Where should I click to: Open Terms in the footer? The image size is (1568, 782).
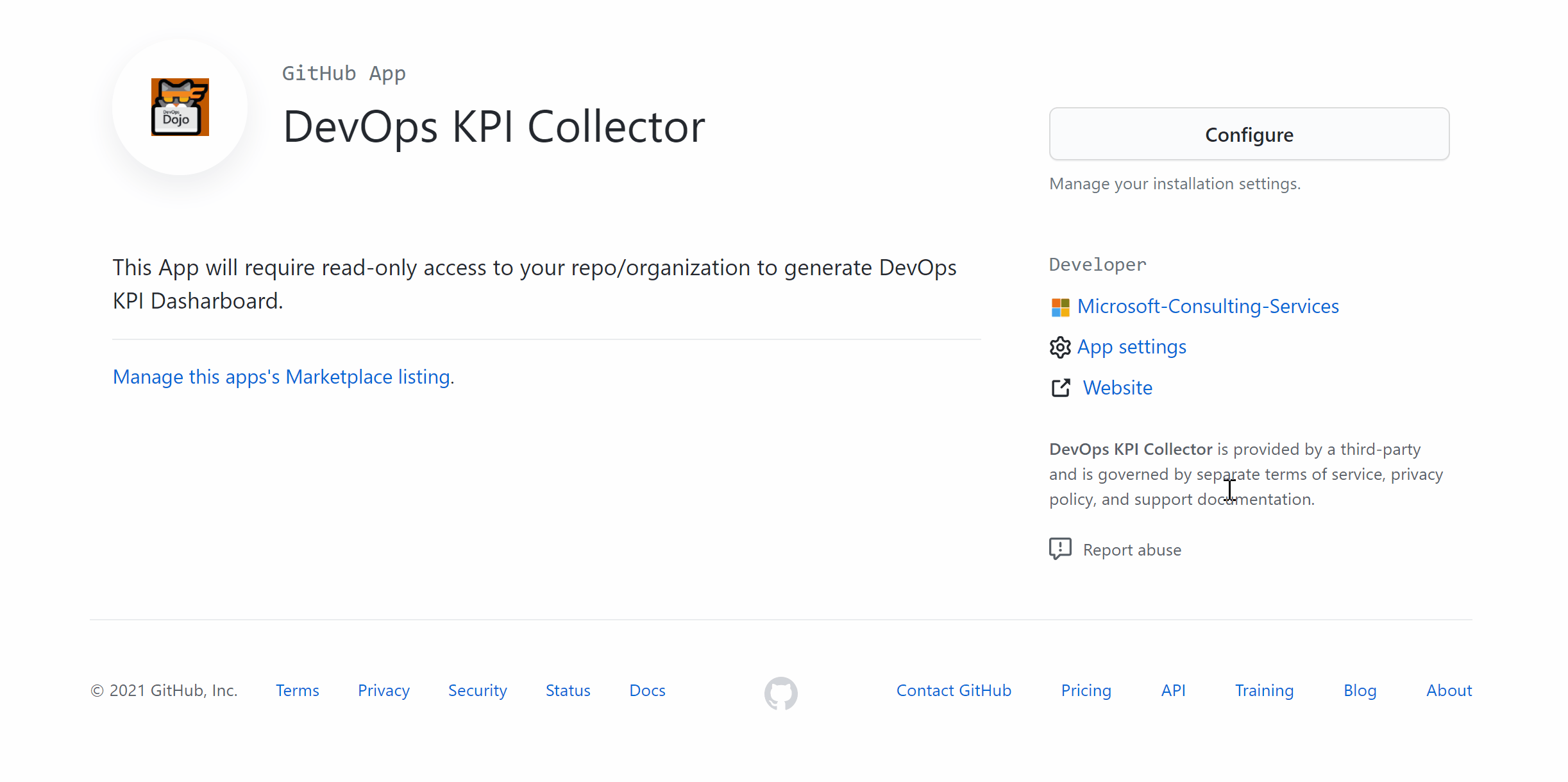[x=298, y=690]
